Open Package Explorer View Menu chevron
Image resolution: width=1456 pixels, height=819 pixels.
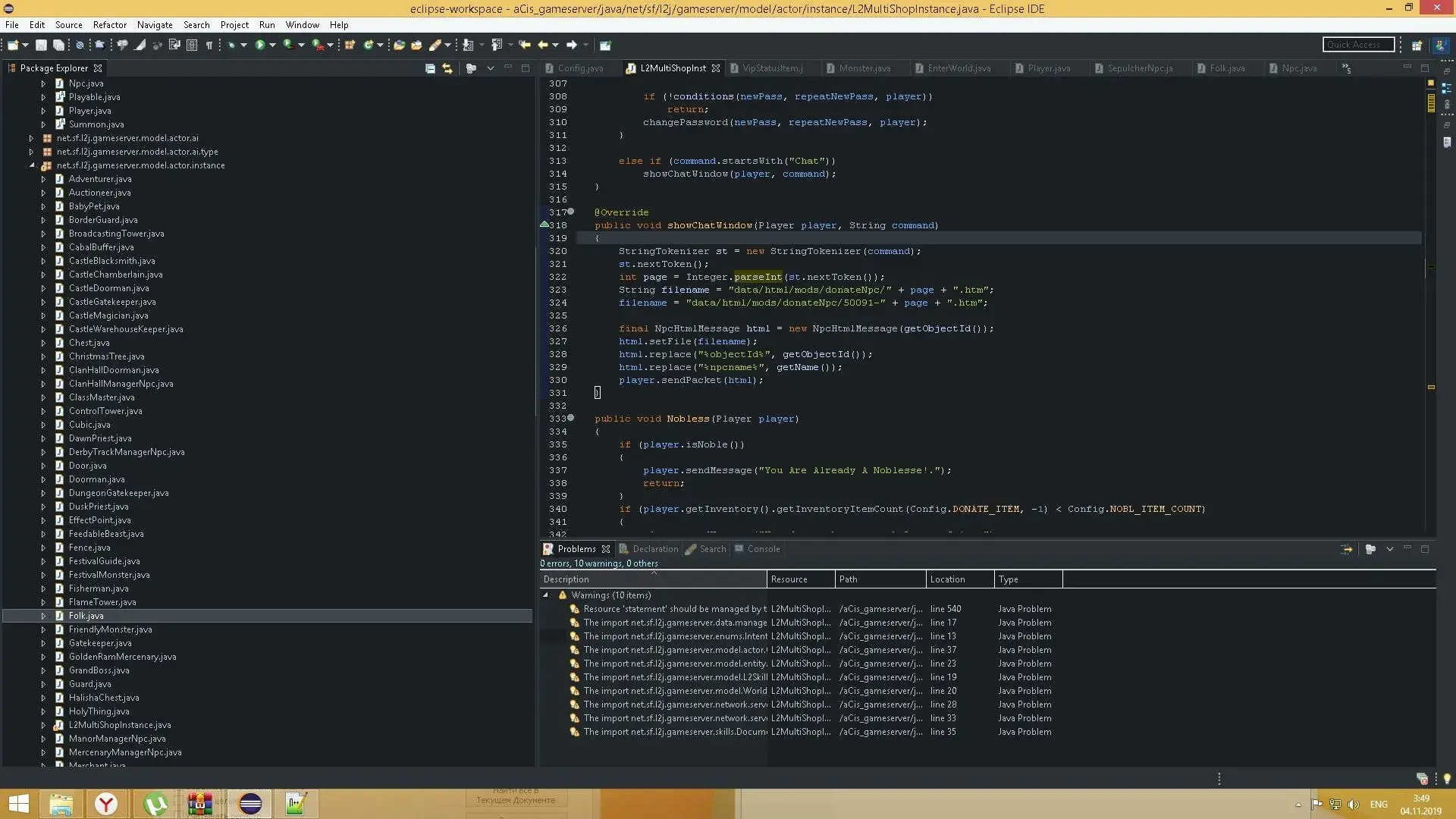491,68
